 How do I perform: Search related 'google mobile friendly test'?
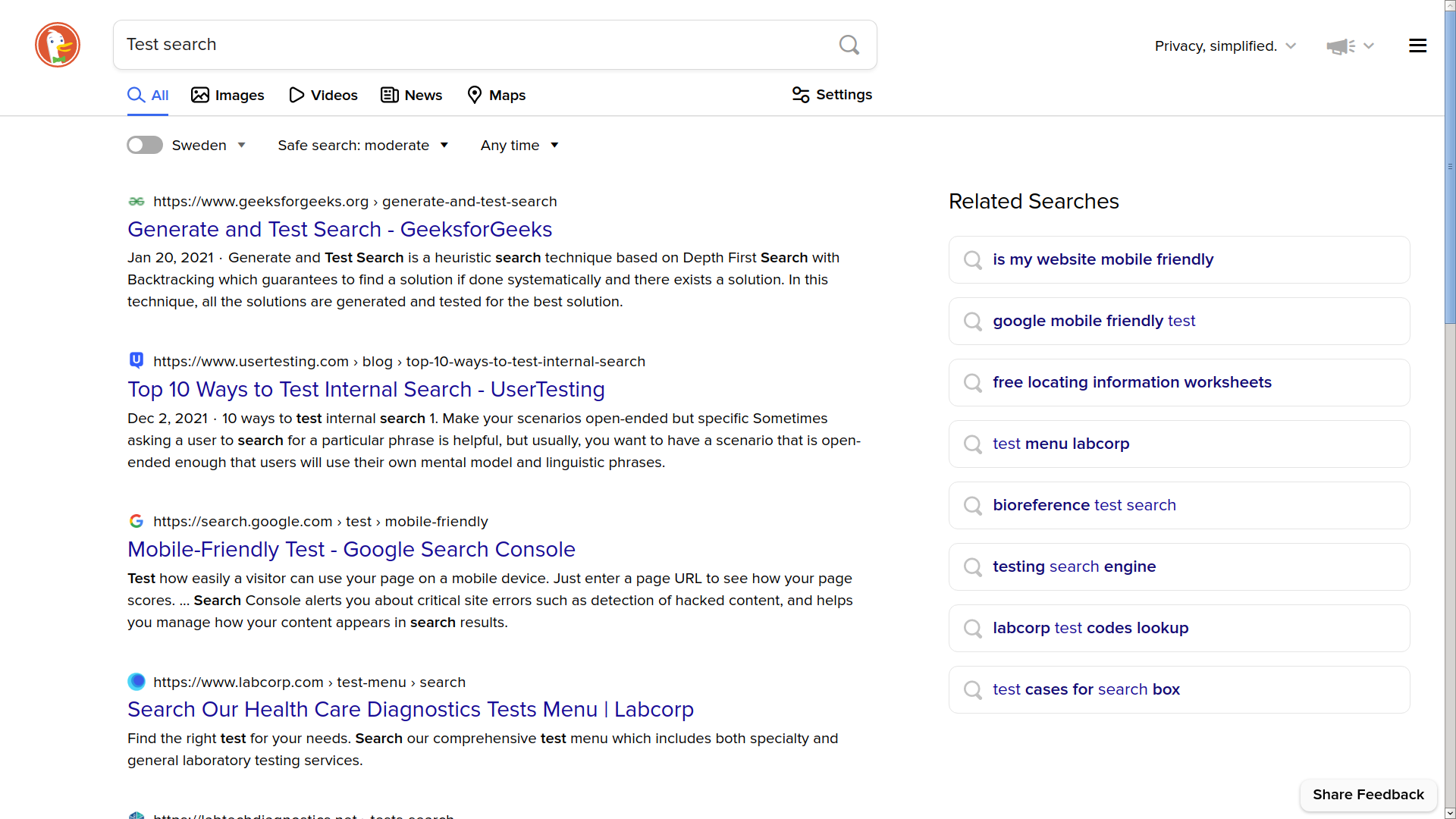1179,322
